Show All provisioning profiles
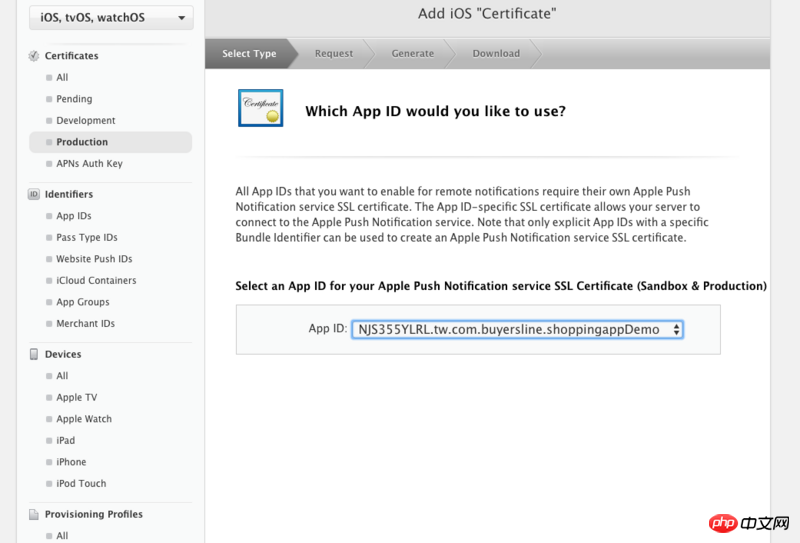Screen dimensions: 800x543 click(x=62, y=536)
